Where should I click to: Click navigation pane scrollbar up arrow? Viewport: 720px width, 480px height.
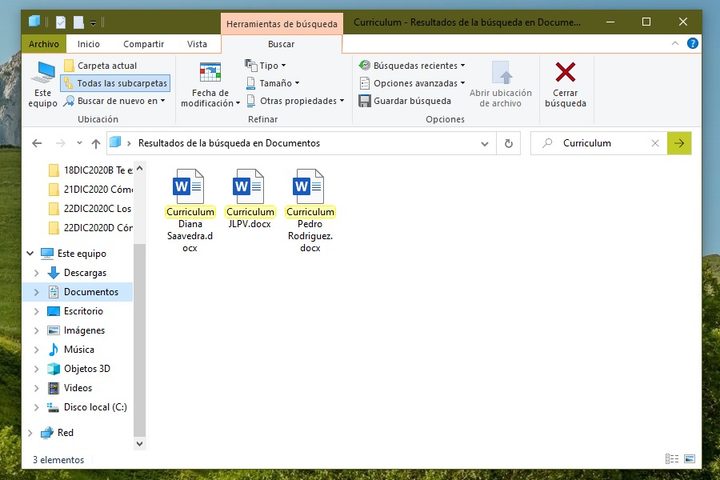pos(140,168)
